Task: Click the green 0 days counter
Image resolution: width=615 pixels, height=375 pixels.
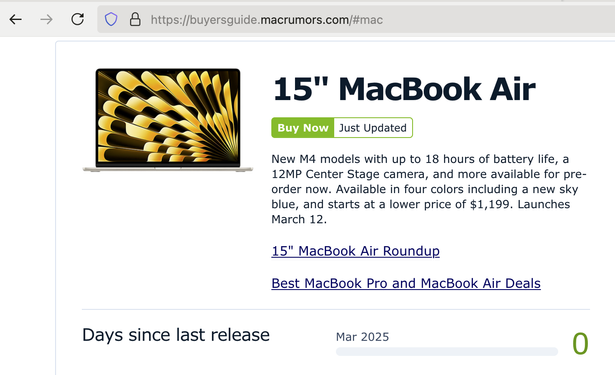Action: (x=580, y=344)
